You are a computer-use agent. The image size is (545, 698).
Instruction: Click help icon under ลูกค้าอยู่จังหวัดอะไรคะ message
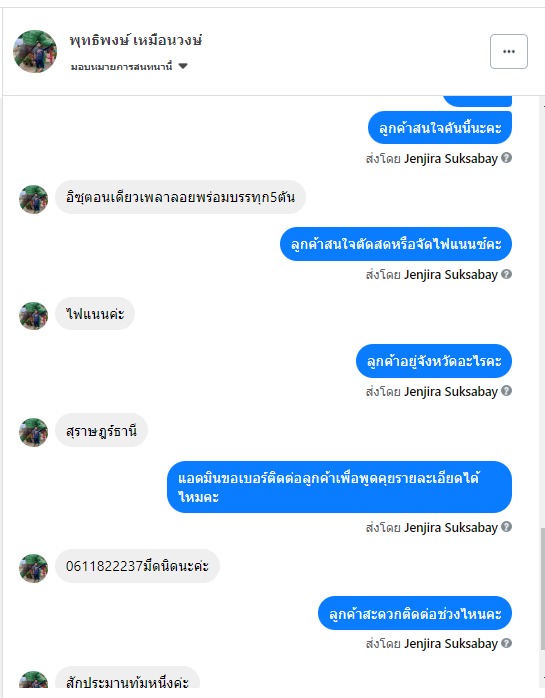pyautogui.click(x=506, y=390)
